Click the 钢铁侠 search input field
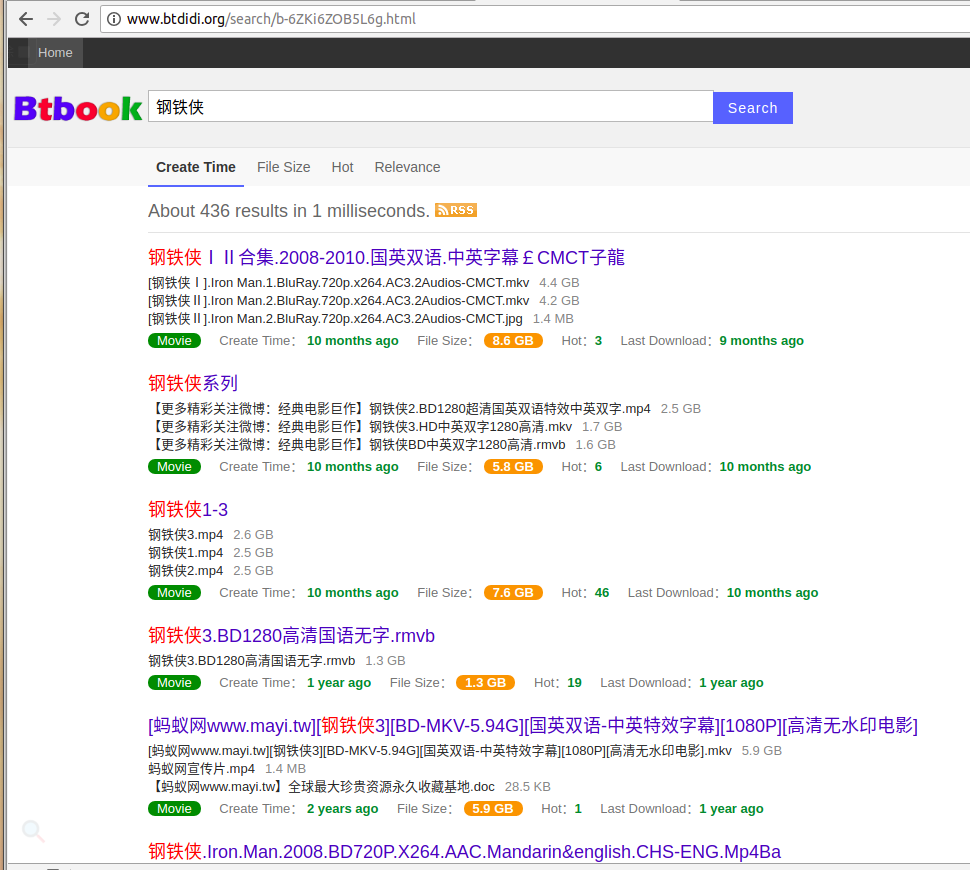The image size is (970, 870). click(x=431, y=107)
